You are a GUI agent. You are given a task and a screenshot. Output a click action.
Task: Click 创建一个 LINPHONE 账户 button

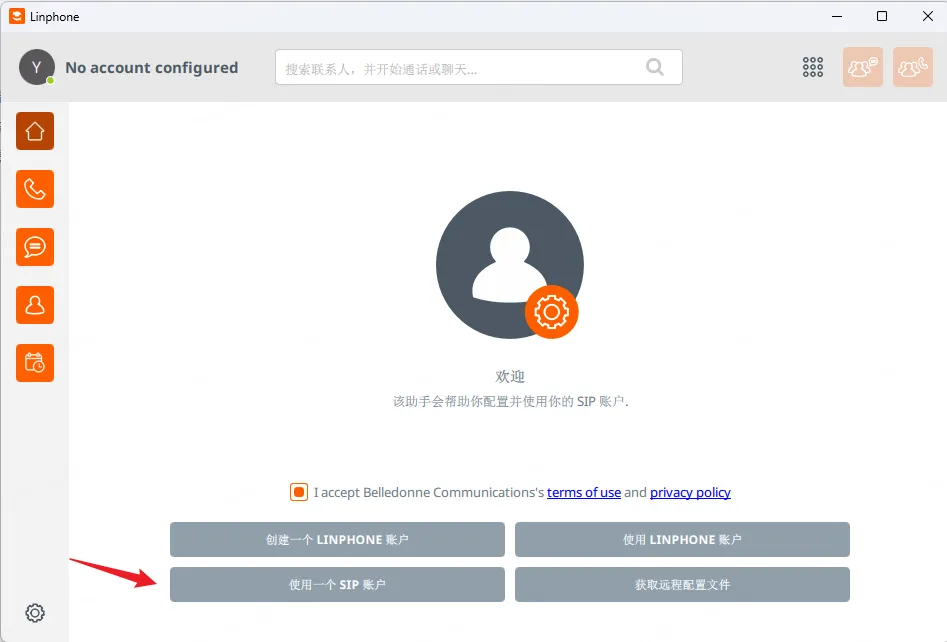click(x=337, y=539)
